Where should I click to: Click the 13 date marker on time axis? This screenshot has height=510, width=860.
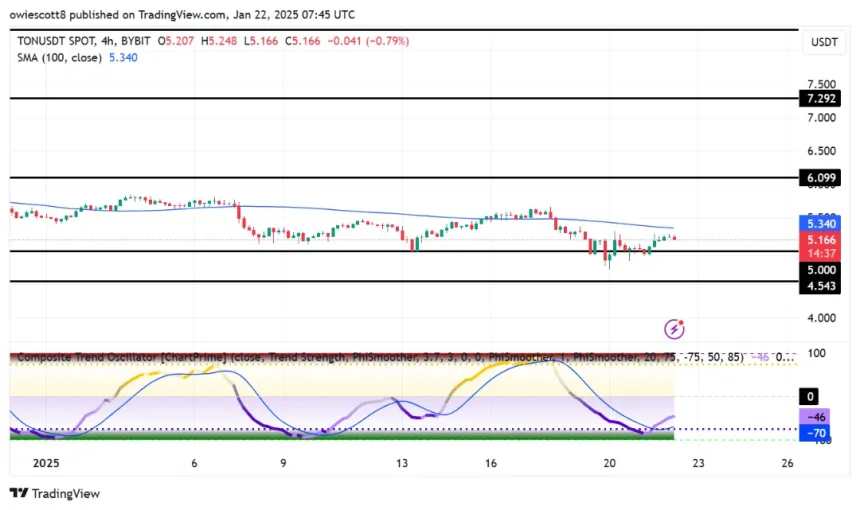pyautogui.click(x=402, y=463)
